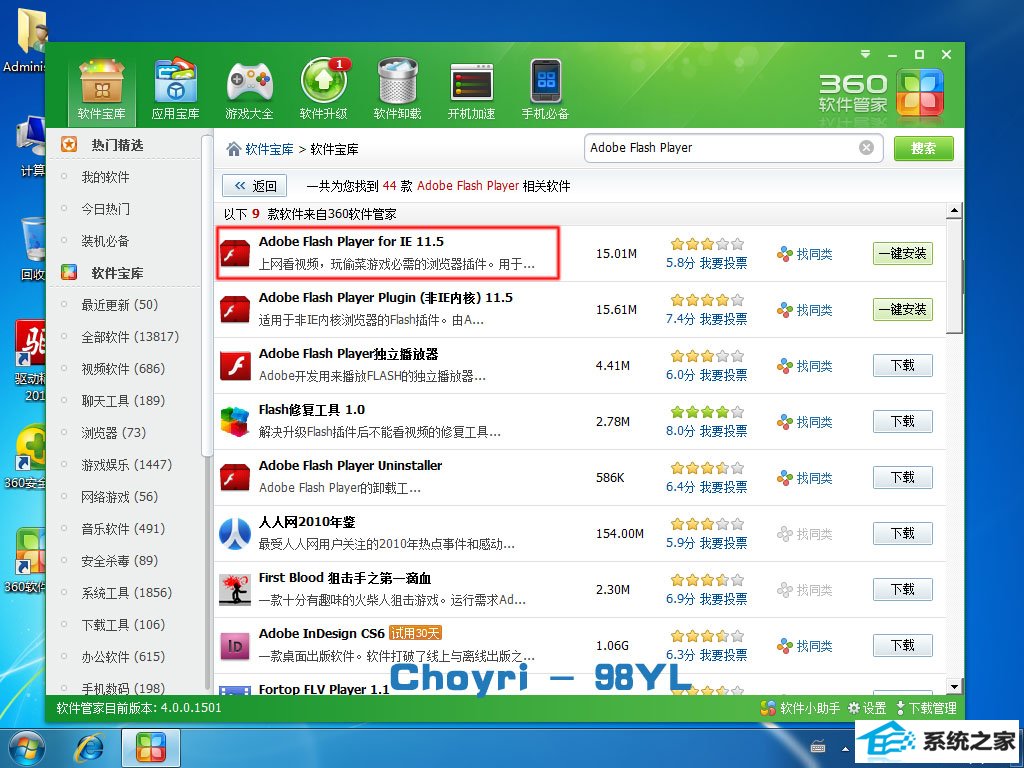一键安装 Adobe Flash Player for IE
Image resolution: width=1024 pixels, height=768 pixels.
903,253
